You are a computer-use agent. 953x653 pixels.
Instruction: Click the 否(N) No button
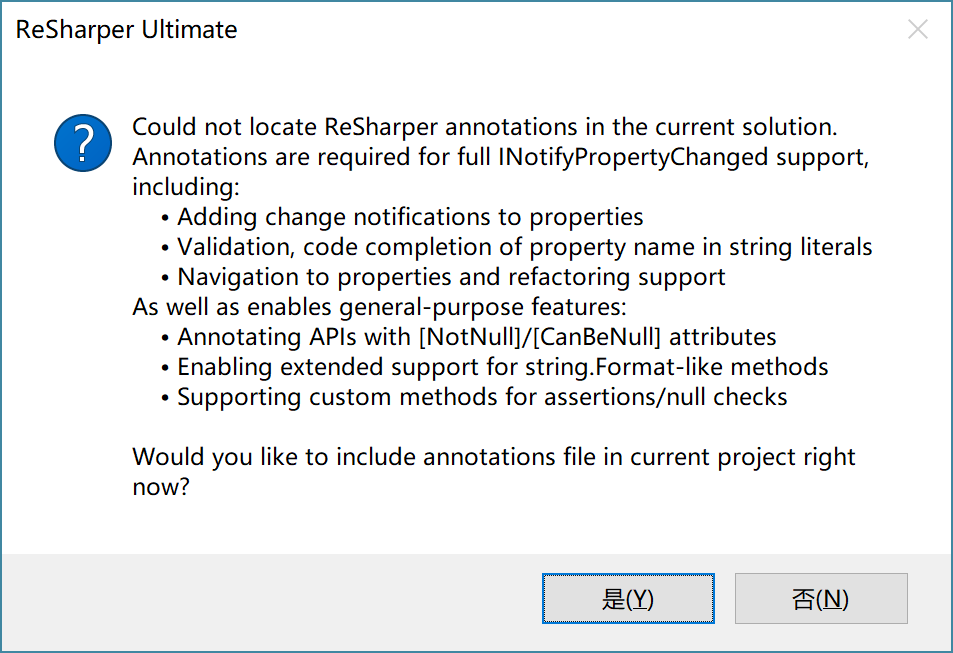tap(821, 598)
